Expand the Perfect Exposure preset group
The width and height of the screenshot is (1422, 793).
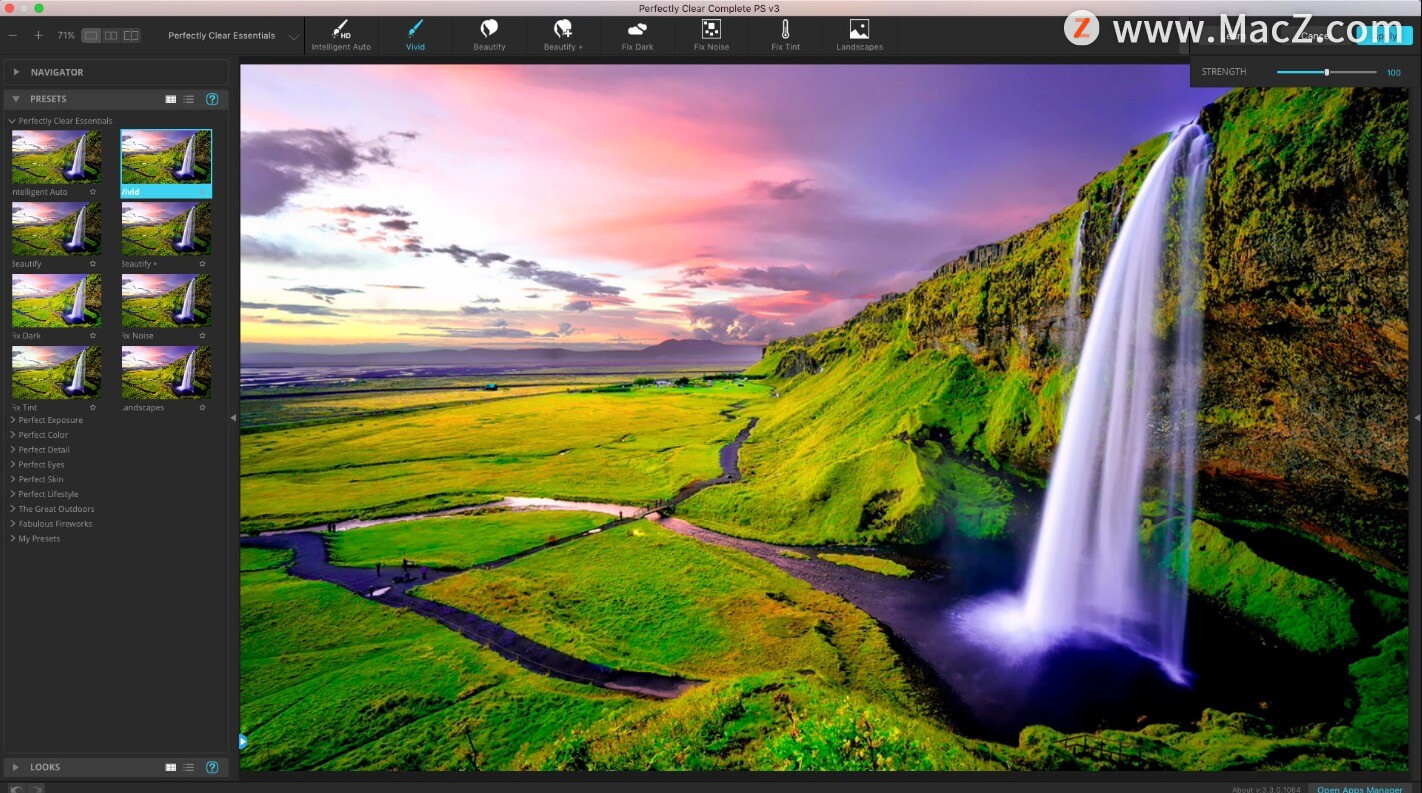click(12, 420)
